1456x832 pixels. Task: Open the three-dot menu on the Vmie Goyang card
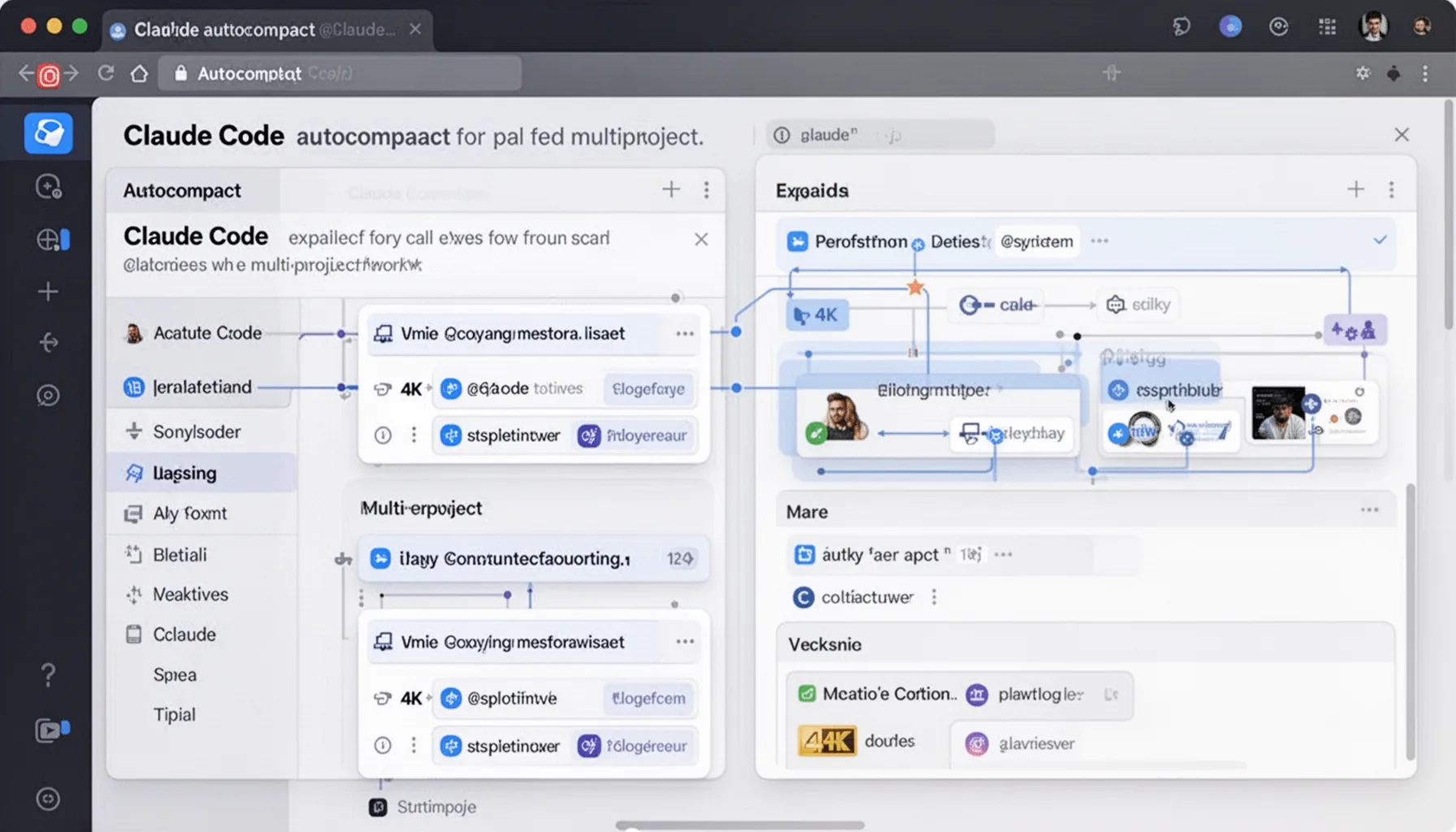coord(685,333)
